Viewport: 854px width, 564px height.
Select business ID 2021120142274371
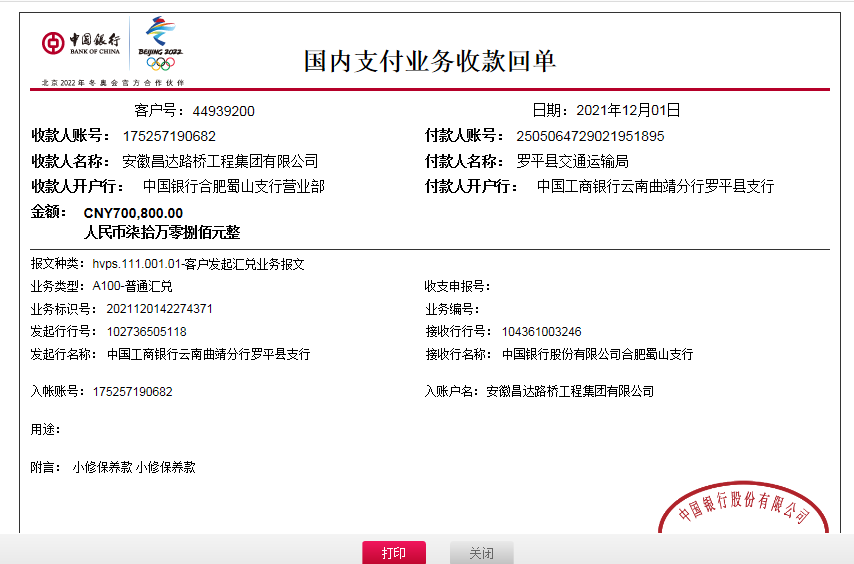[x=152, y=309]
